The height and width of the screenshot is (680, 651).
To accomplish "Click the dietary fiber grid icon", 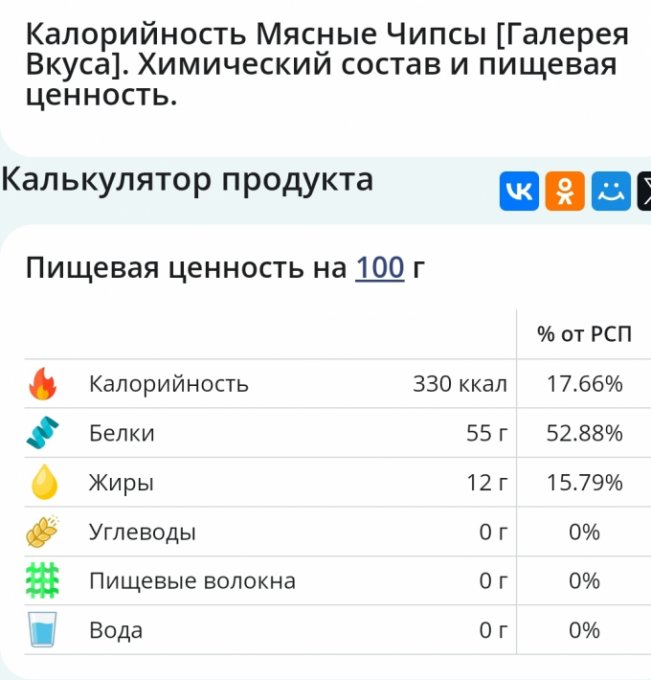I will coord(42,581).
